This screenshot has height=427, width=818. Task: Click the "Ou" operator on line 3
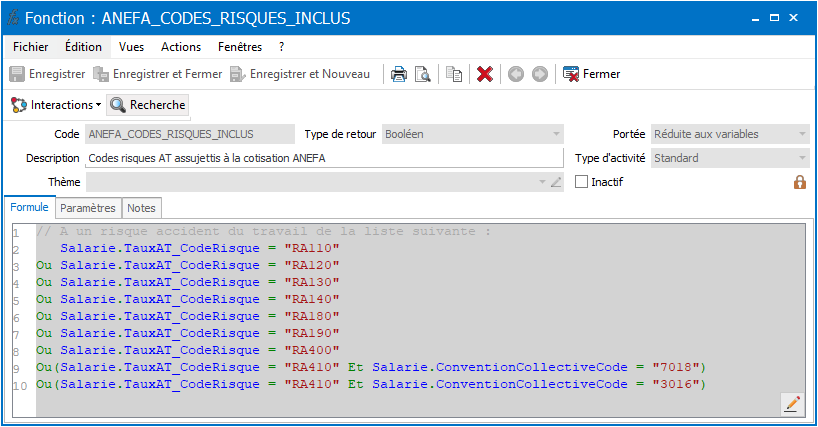[44, 265]
